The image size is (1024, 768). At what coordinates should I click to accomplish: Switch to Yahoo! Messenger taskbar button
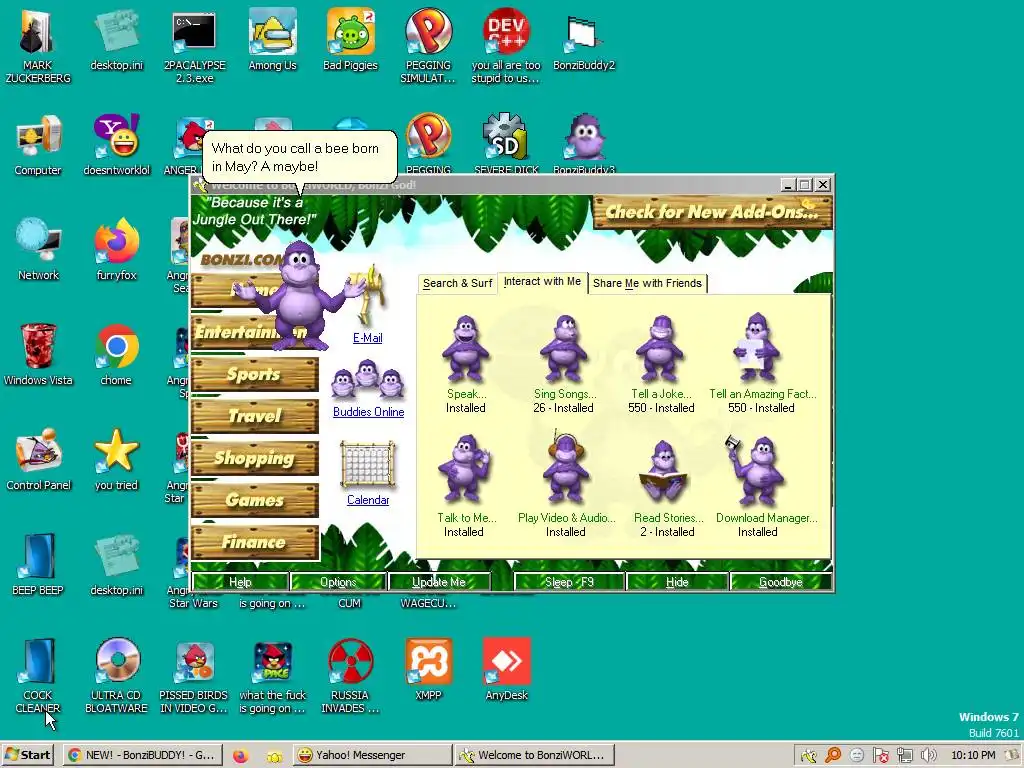(x=371, y=755)
